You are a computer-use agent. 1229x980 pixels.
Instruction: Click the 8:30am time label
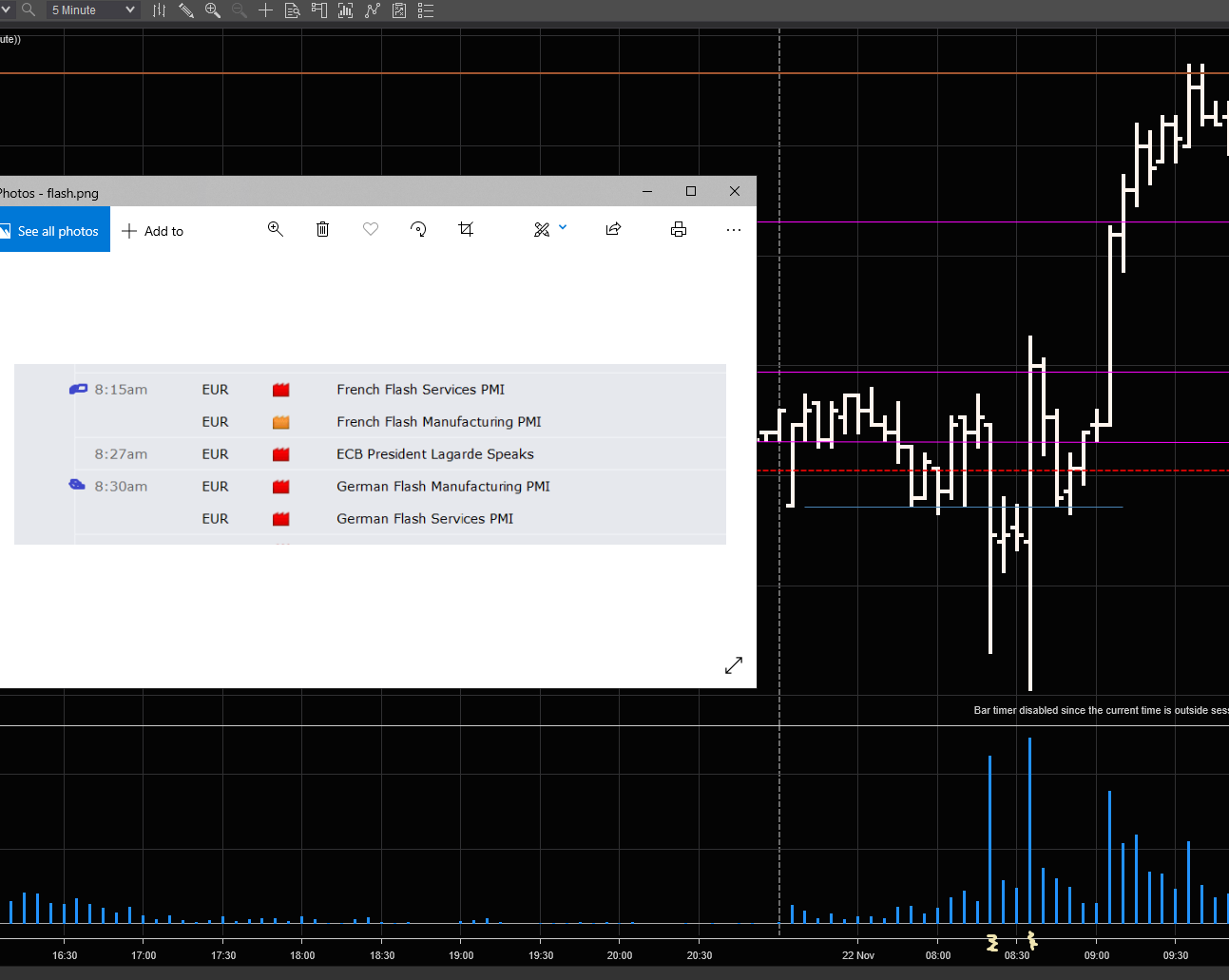(x=121, y=487)
